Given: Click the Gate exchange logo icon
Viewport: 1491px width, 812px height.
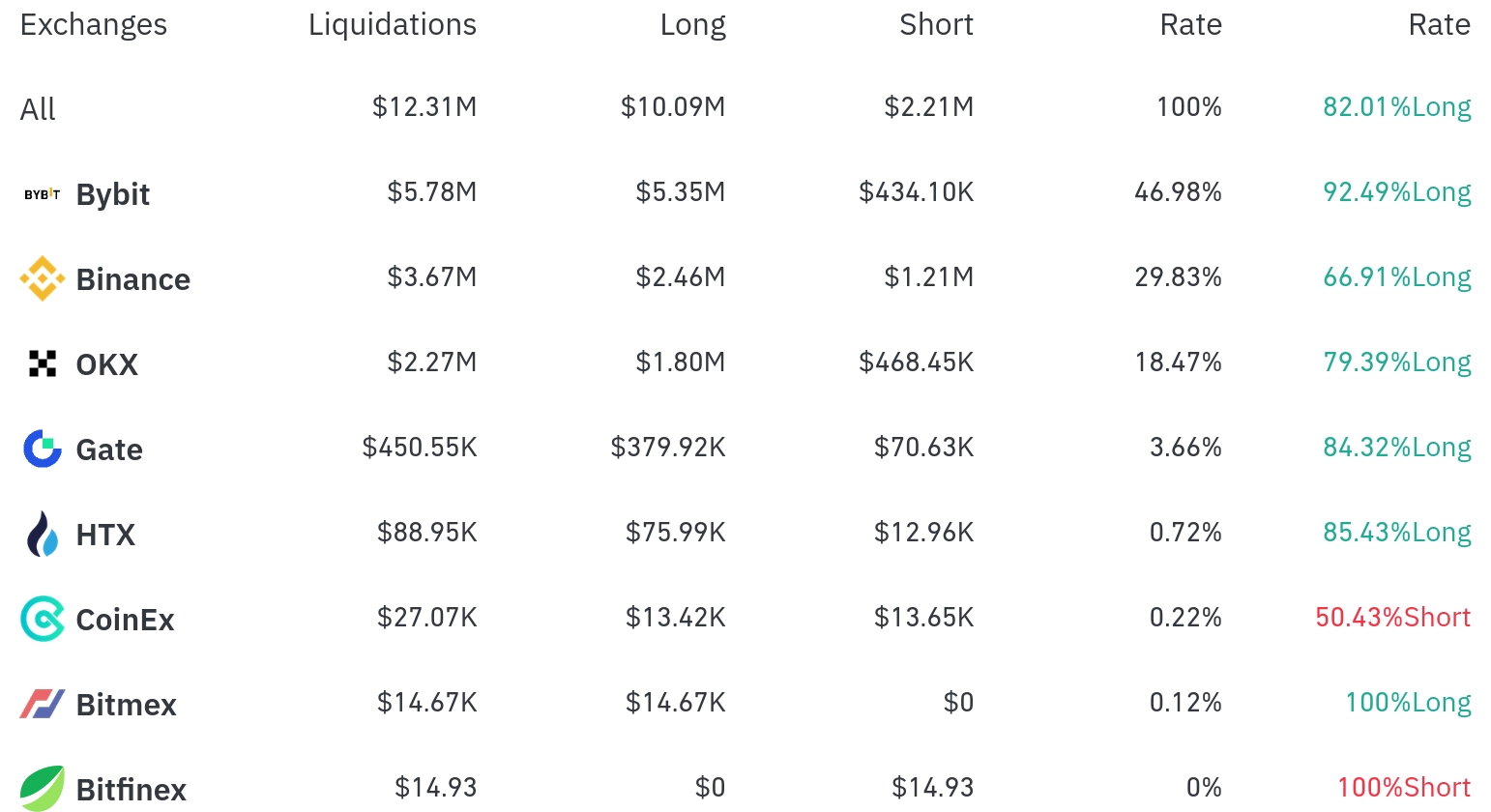Looking at the screenshot, I should [43, 449].
